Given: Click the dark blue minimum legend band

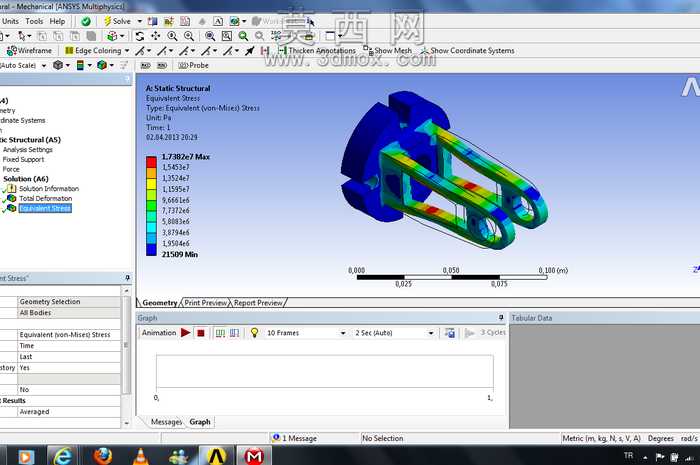Looking at the screenshot, I should pos(151,250).
